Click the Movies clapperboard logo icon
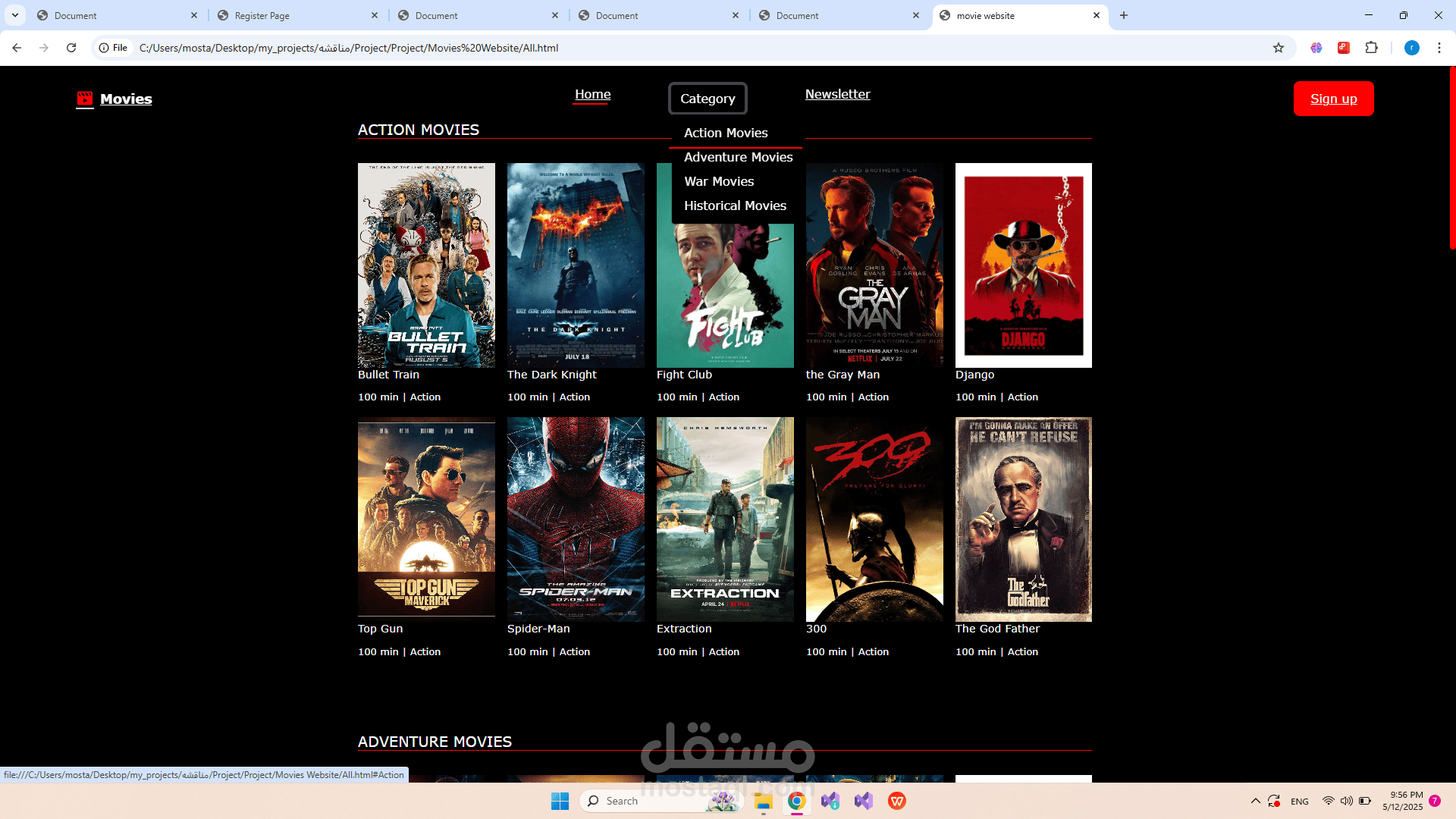The width and height of the screenshot is (1456, 819). coord(84,99)
